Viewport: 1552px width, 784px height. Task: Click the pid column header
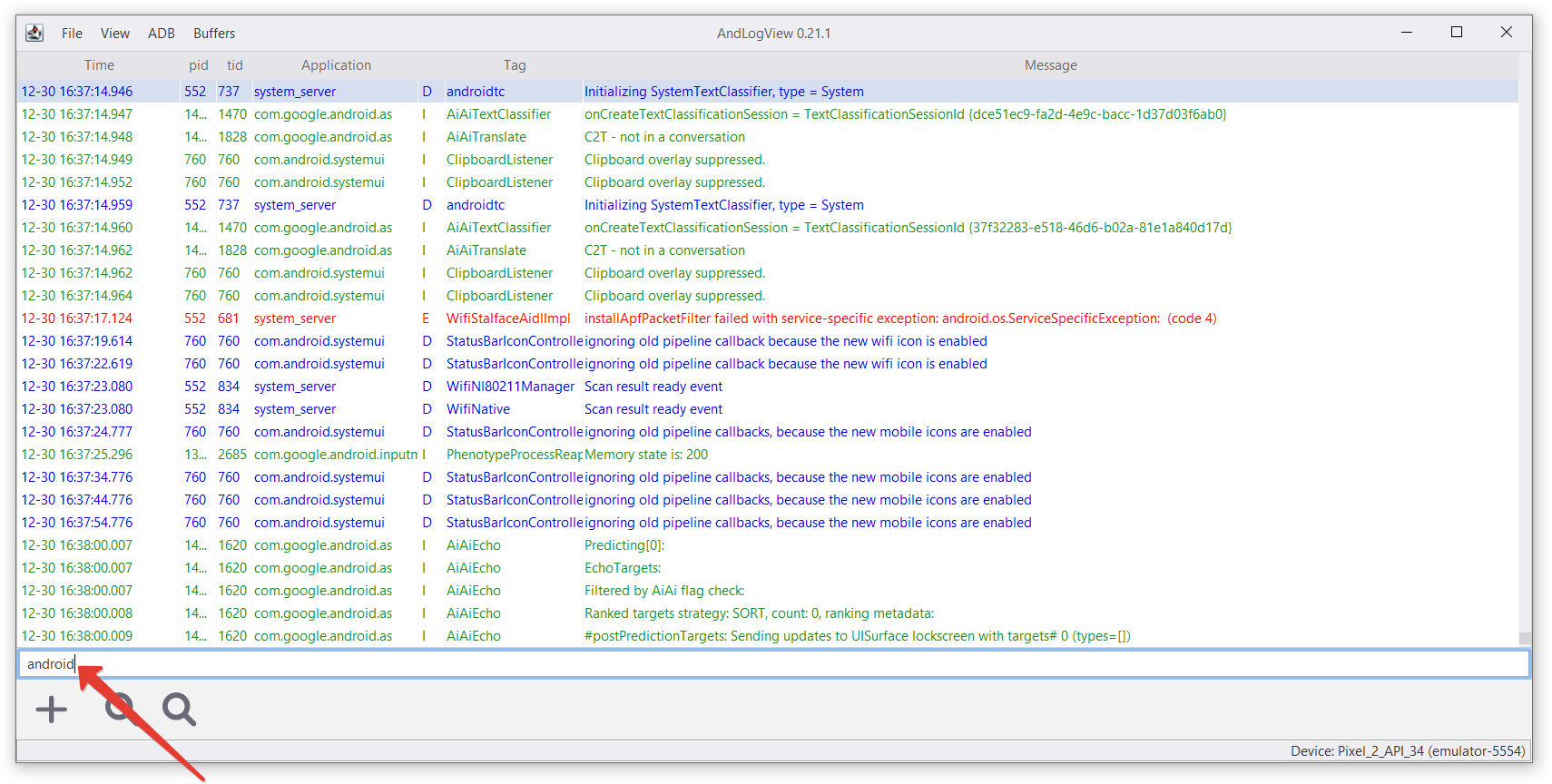[199, 65]
